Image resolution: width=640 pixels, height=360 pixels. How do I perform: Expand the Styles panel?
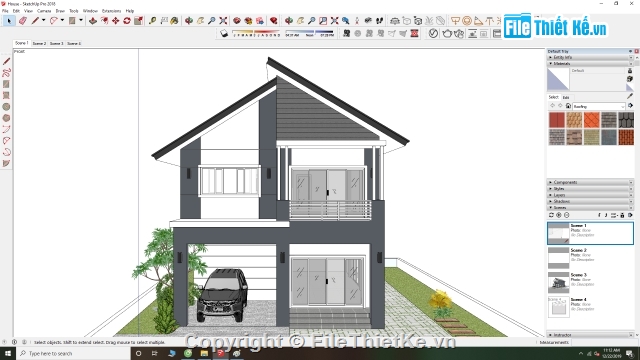[589, 189]
